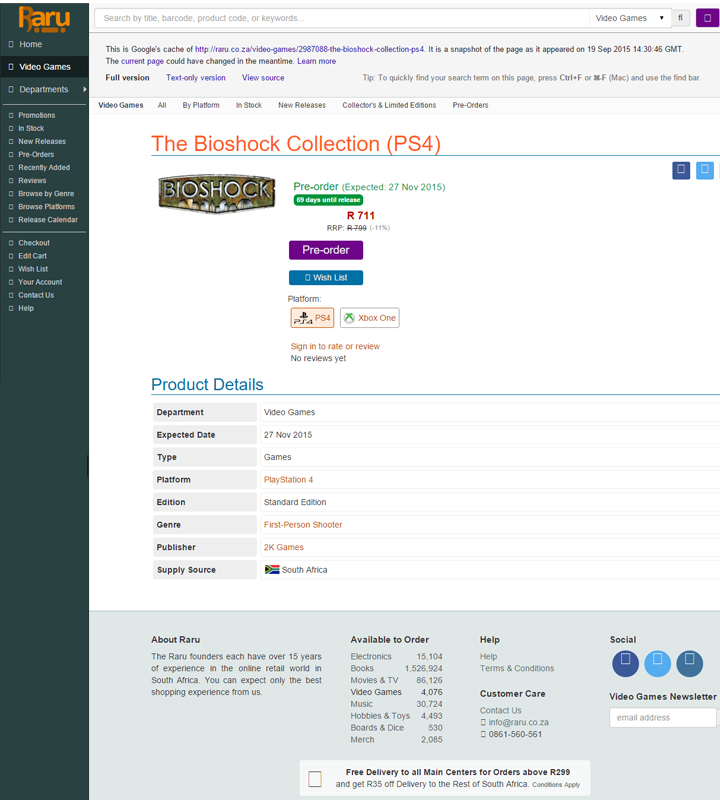Open Your Account in sidebar
The image size is (720, 800).
(40, 282)
